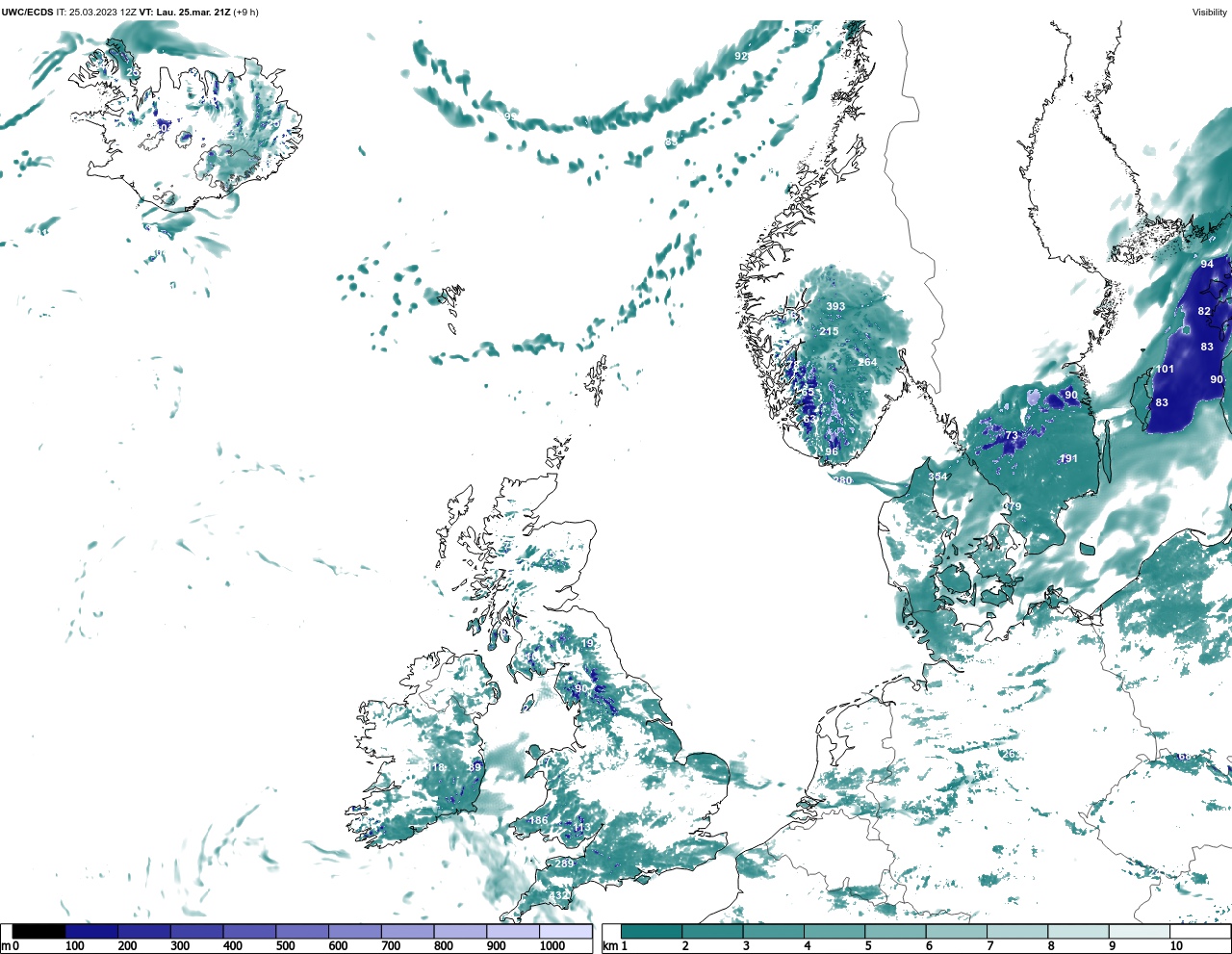Select the '186' value over Wales

[538, 821]
